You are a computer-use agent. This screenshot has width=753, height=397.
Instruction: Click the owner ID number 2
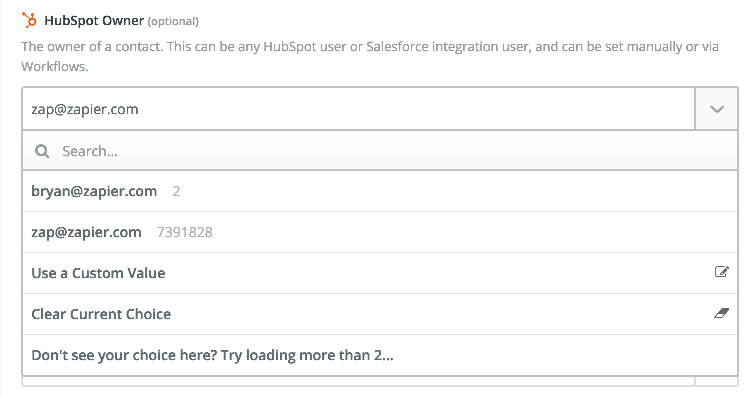point(176,191)
